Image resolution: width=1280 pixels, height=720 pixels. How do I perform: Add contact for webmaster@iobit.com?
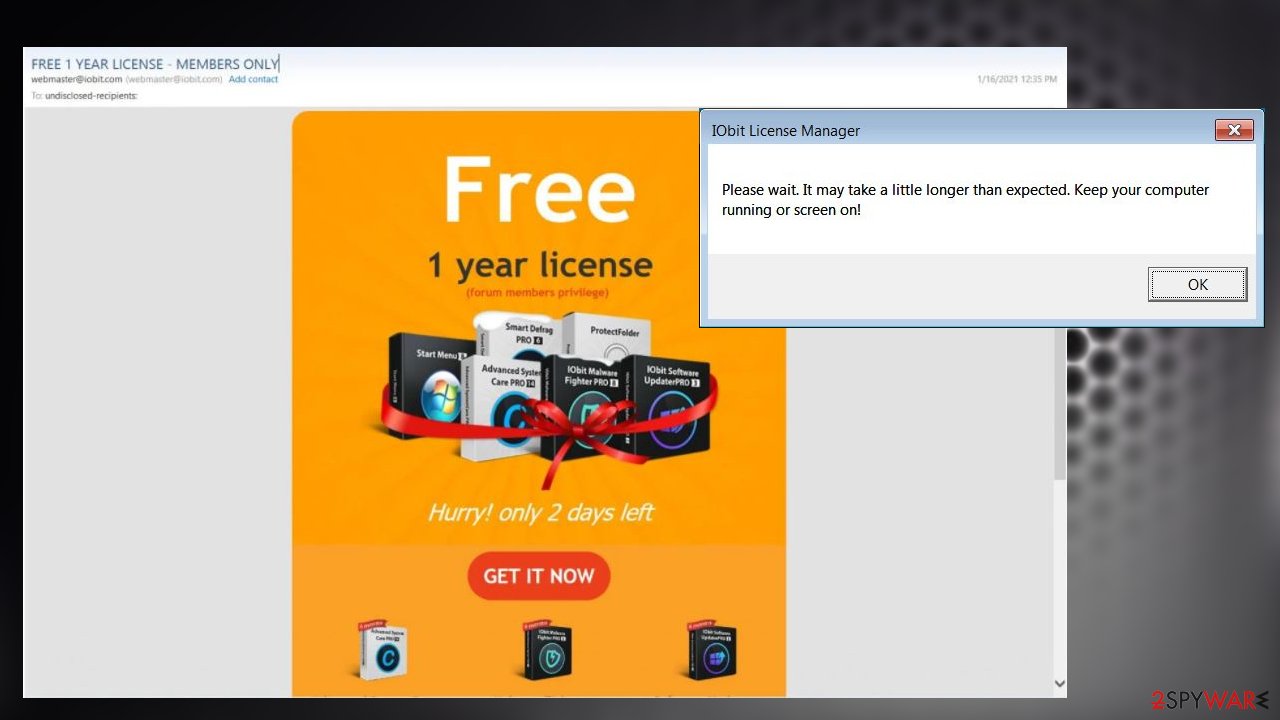coord(253,79)
